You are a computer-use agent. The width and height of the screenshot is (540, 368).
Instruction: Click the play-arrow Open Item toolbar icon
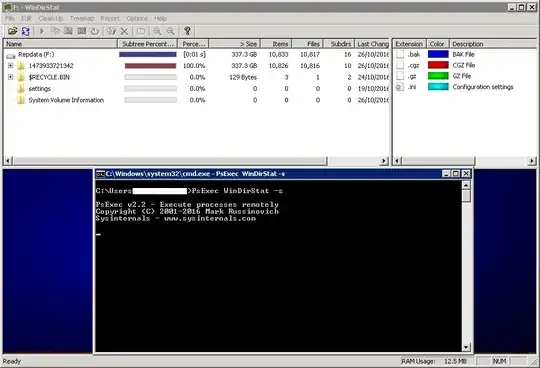pos(42,31)
